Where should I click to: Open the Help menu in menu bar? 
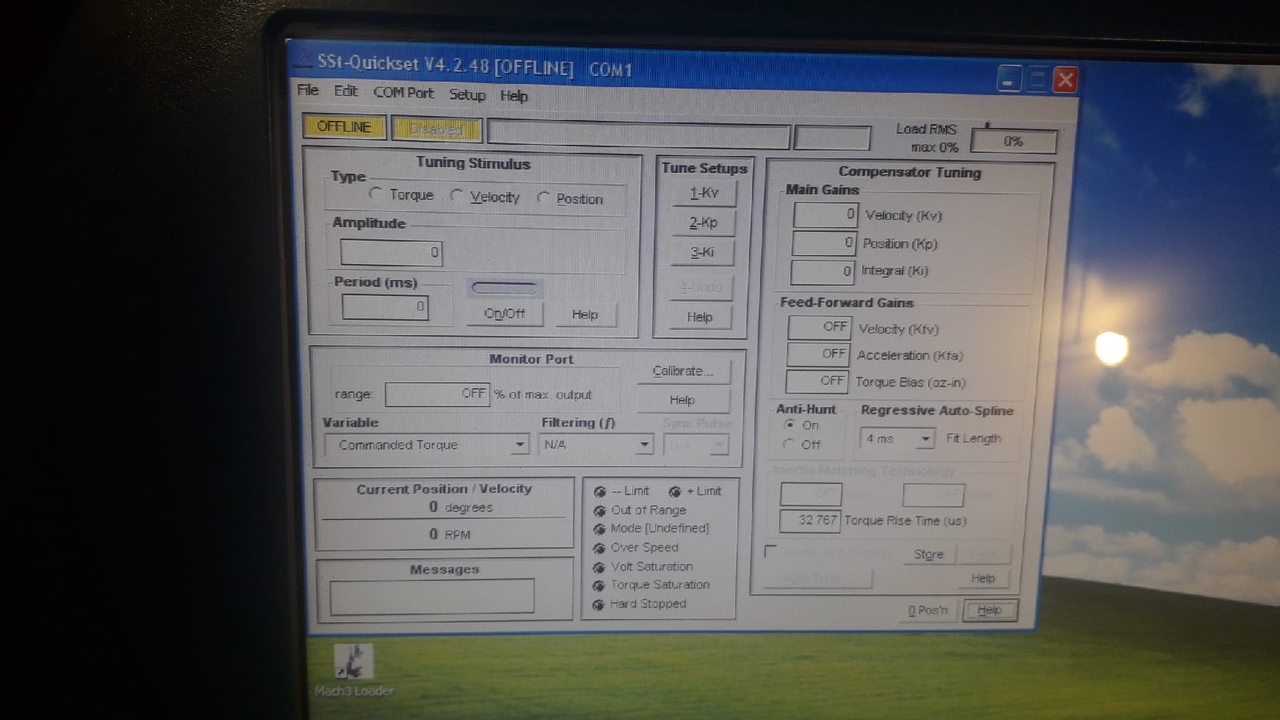[514, 95]
